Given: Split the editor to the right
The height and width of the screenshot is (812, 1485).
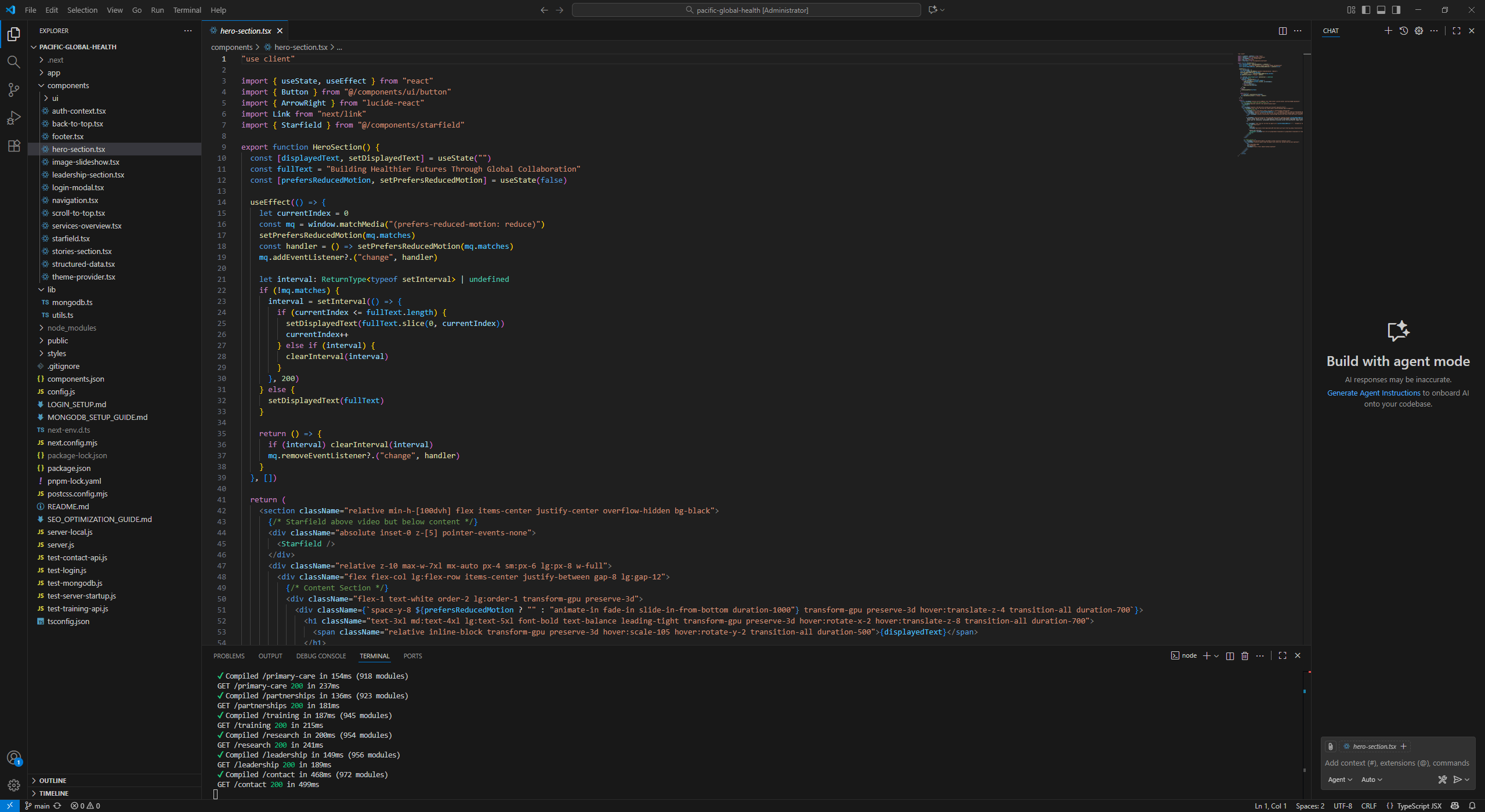Looking at the screenshot, I should [1283, 31].
